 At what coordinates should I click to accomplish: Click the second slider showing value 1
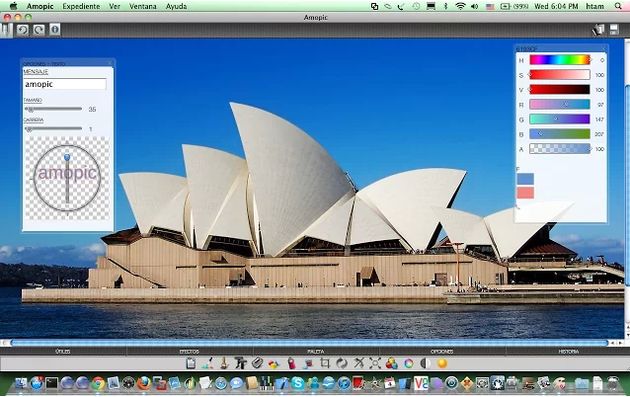(53, 129)
